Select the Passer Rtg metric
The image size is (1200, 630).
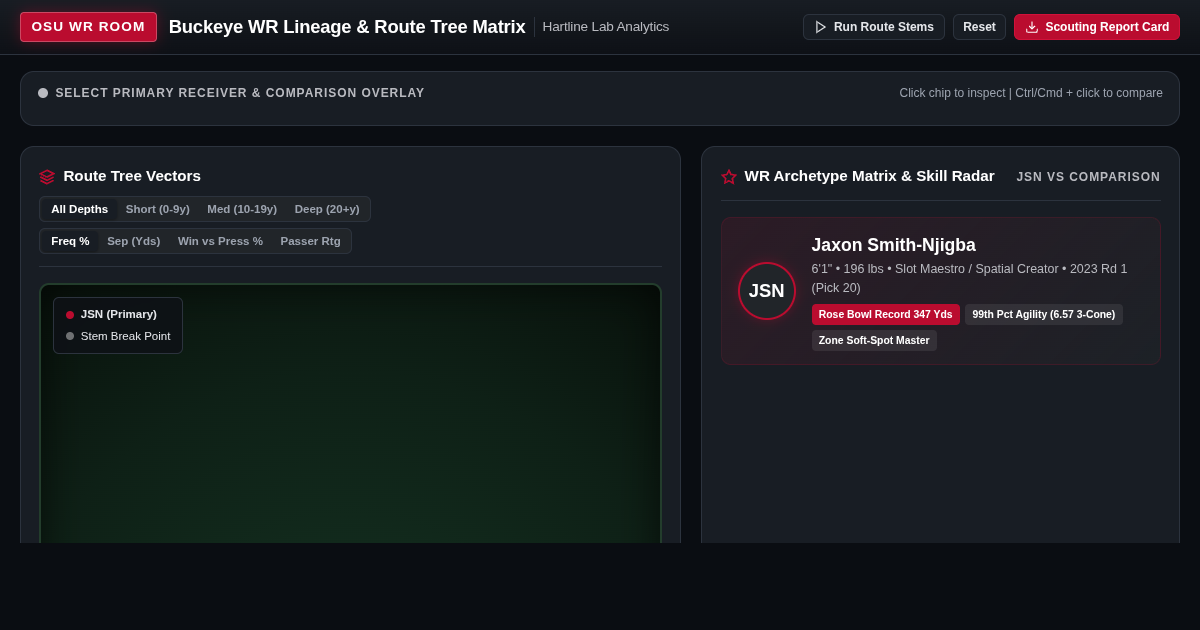click(x=310, y=241)
